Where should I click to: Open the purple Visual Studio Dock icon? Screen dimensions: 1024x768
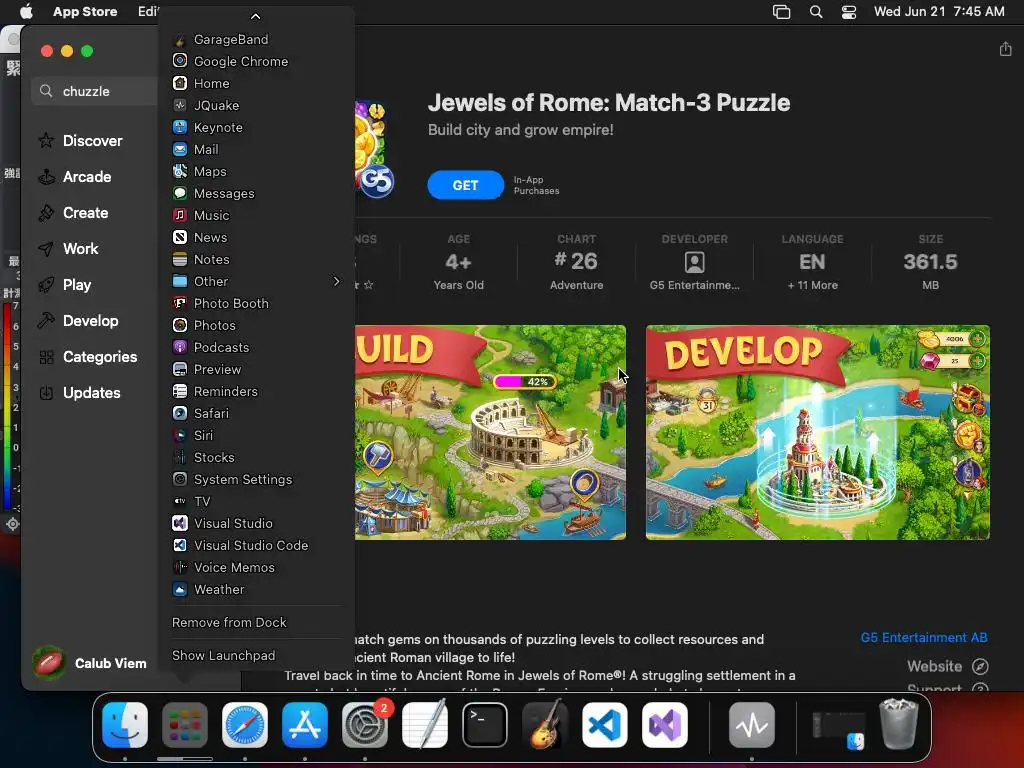(665, 724)
